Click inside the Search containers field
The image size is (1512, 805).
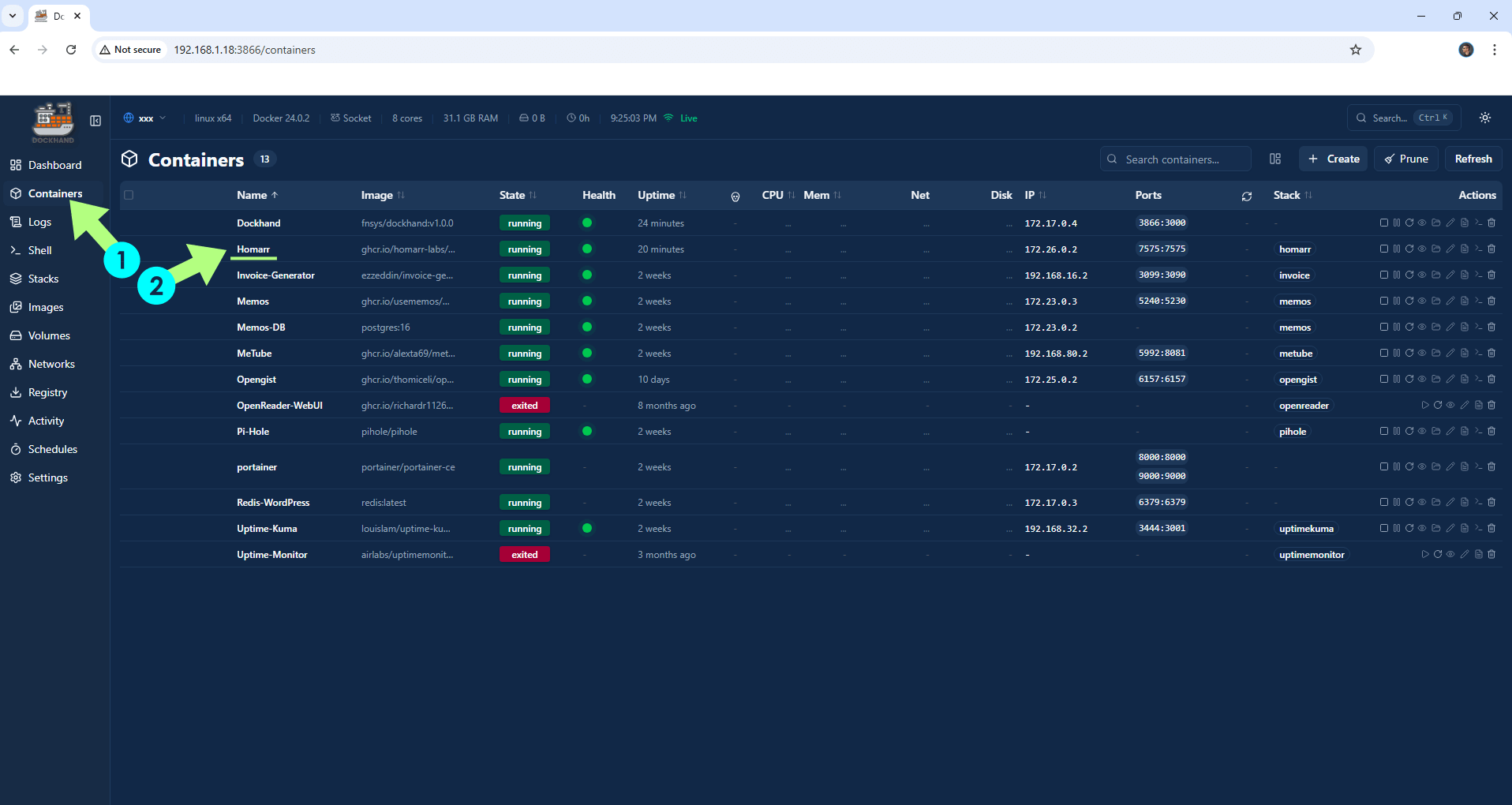(1175, 159)
